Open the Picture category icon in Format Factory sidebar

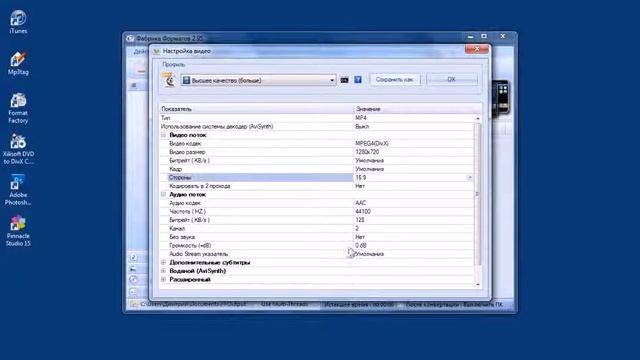tap(133, 269)
